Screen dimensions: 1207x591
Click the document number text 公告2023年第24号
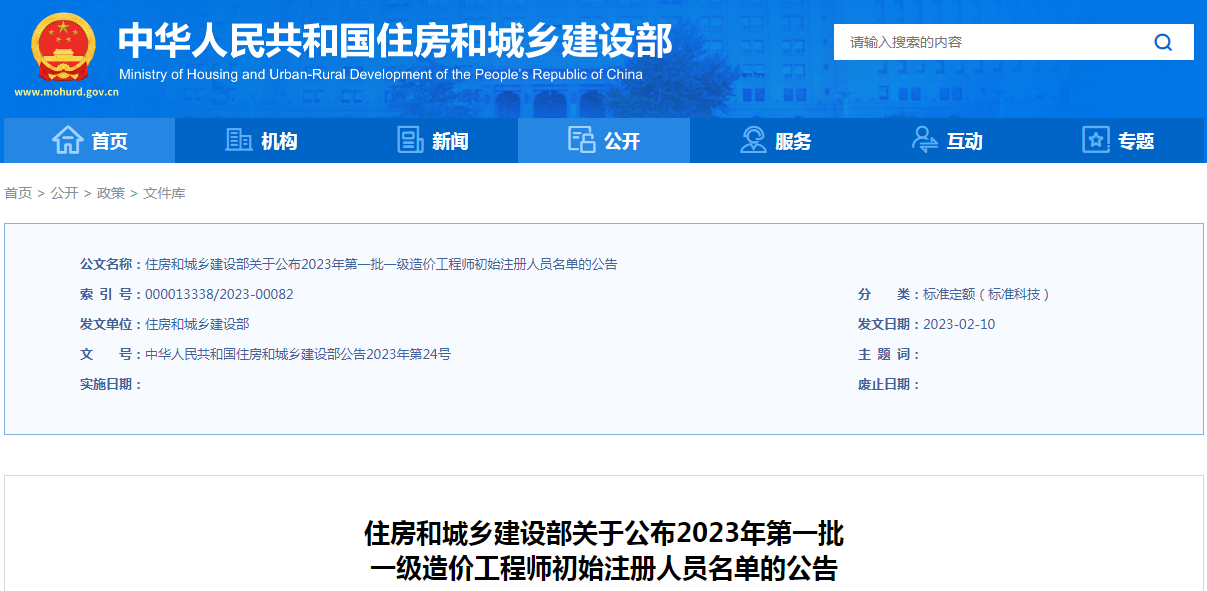394,354
